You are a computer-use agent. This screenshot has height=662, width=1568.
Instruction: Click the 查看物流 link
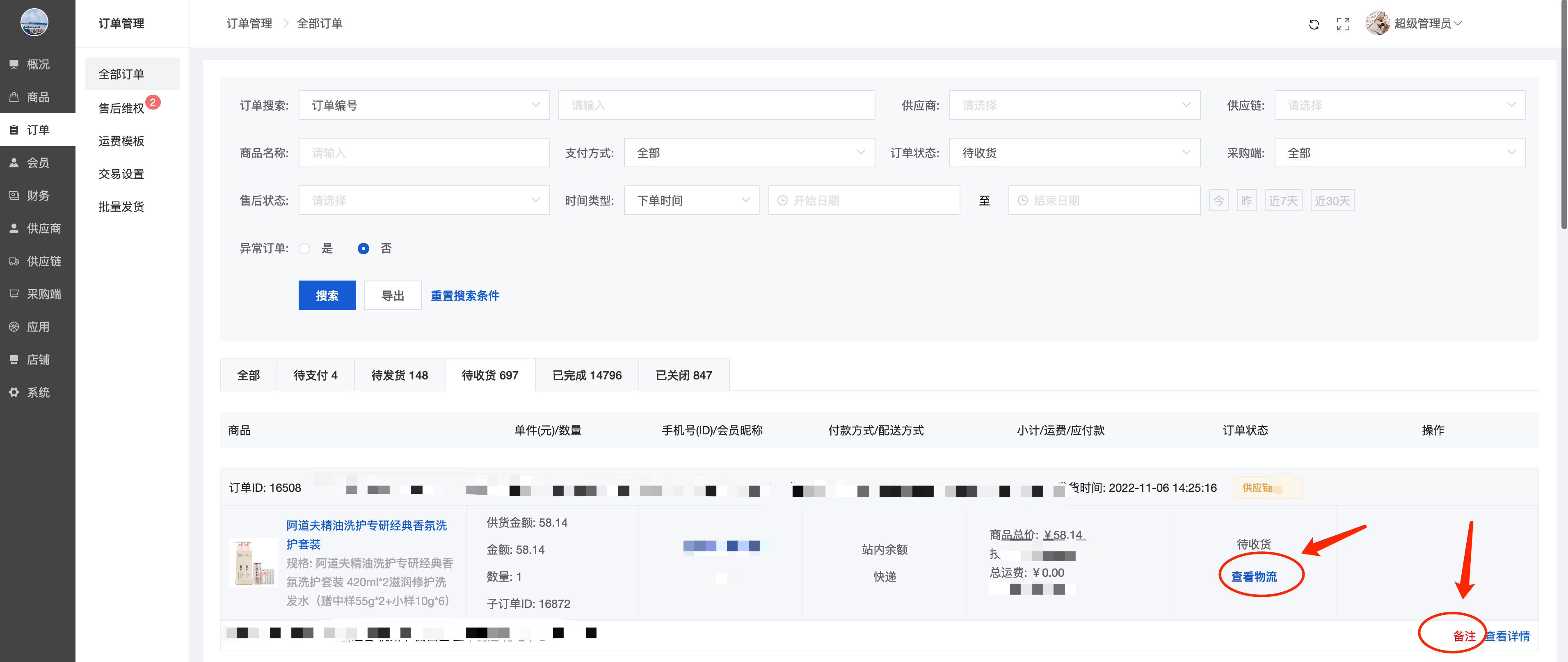(x=1254, y=576)
